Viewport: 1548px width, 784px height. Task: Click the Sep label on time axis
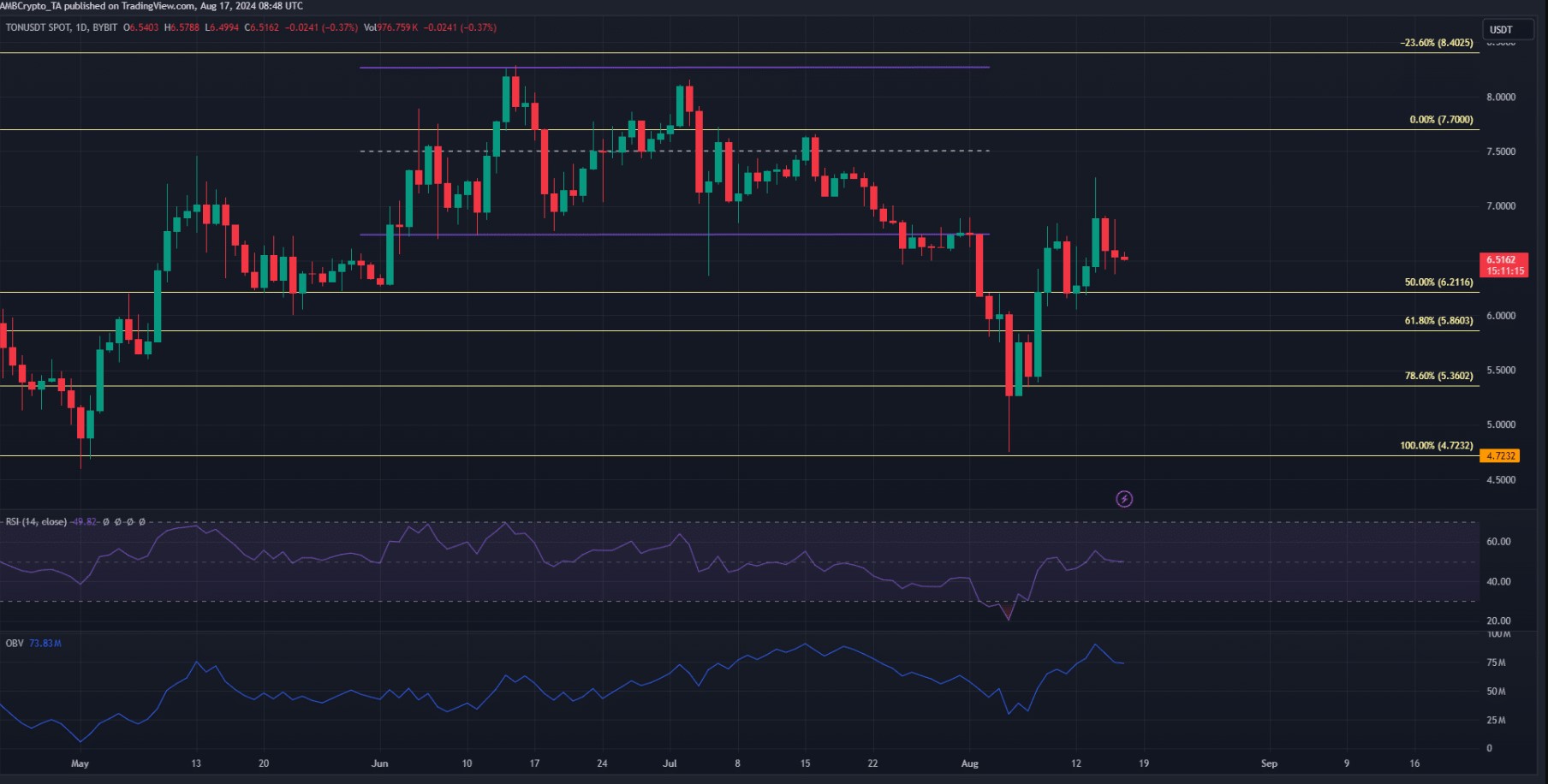1269,763
